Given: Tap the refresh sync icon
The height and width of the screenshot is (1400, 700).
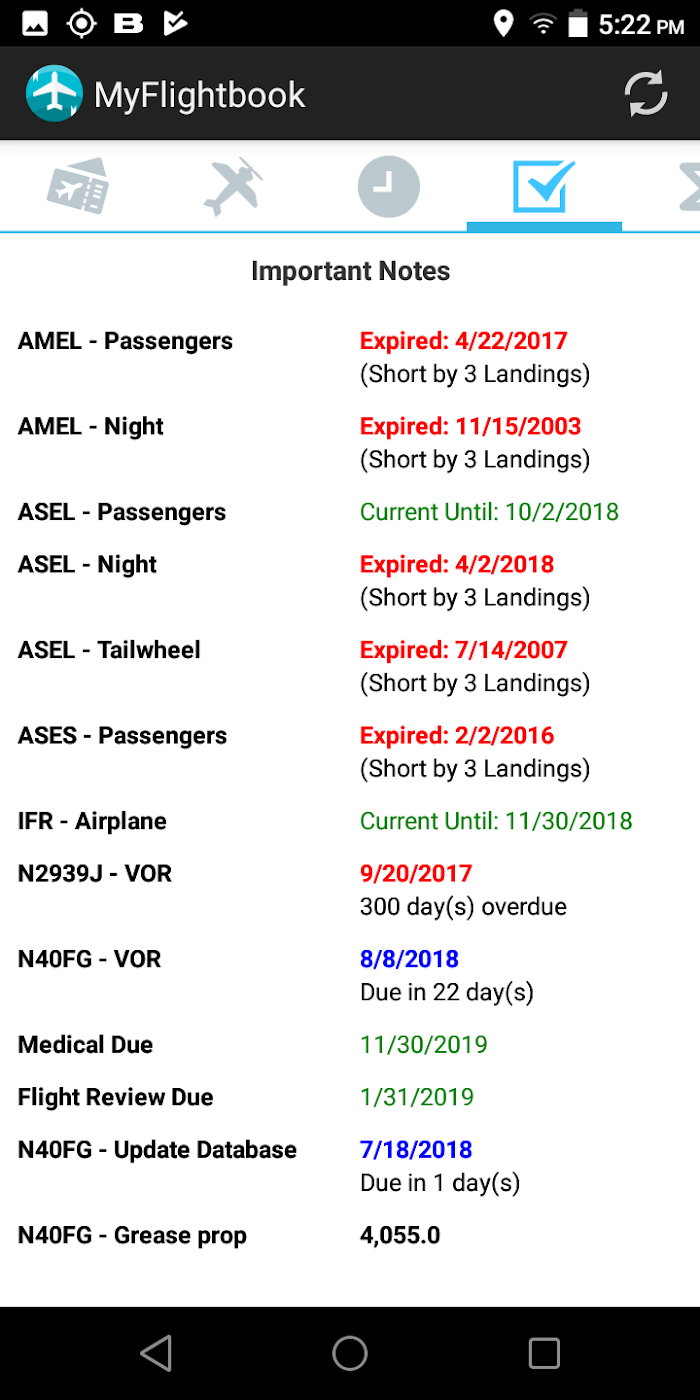Looking at the screenshot, I should pyautogui.click(x=645, y=94).
